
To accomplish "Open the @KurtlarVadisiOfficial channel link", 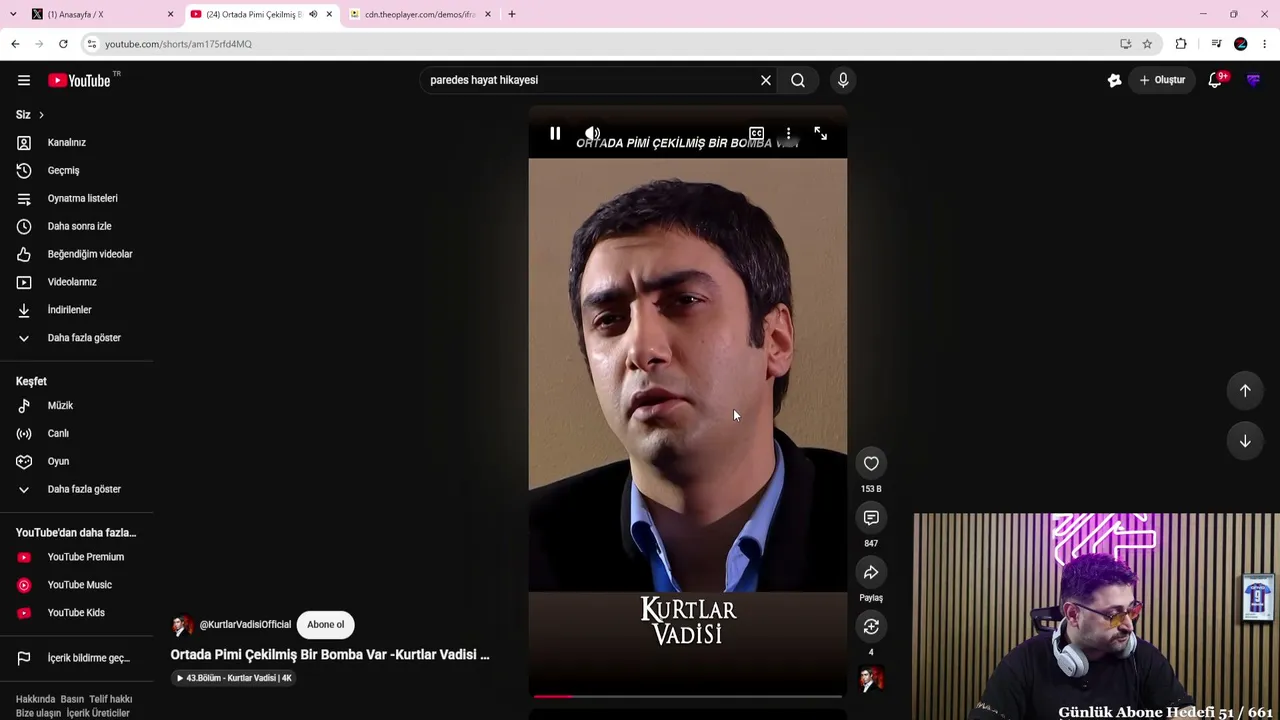I will click(245, 625).
